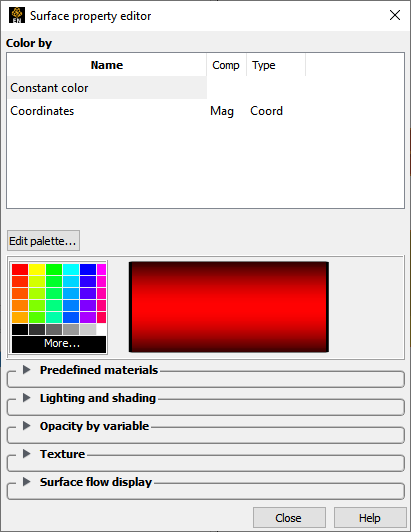
Task: Open Help for surface properties
Action: click(370, 518)
